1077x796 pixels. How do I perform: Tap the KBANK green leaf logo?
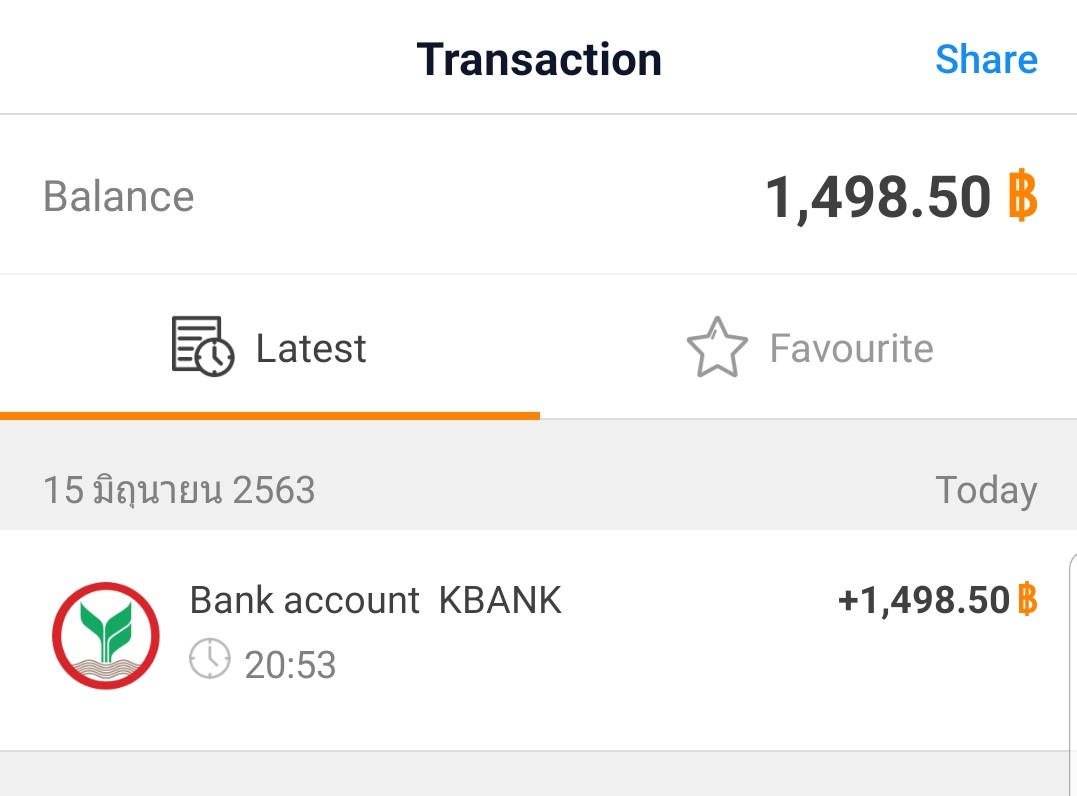(x=106, y=636)
